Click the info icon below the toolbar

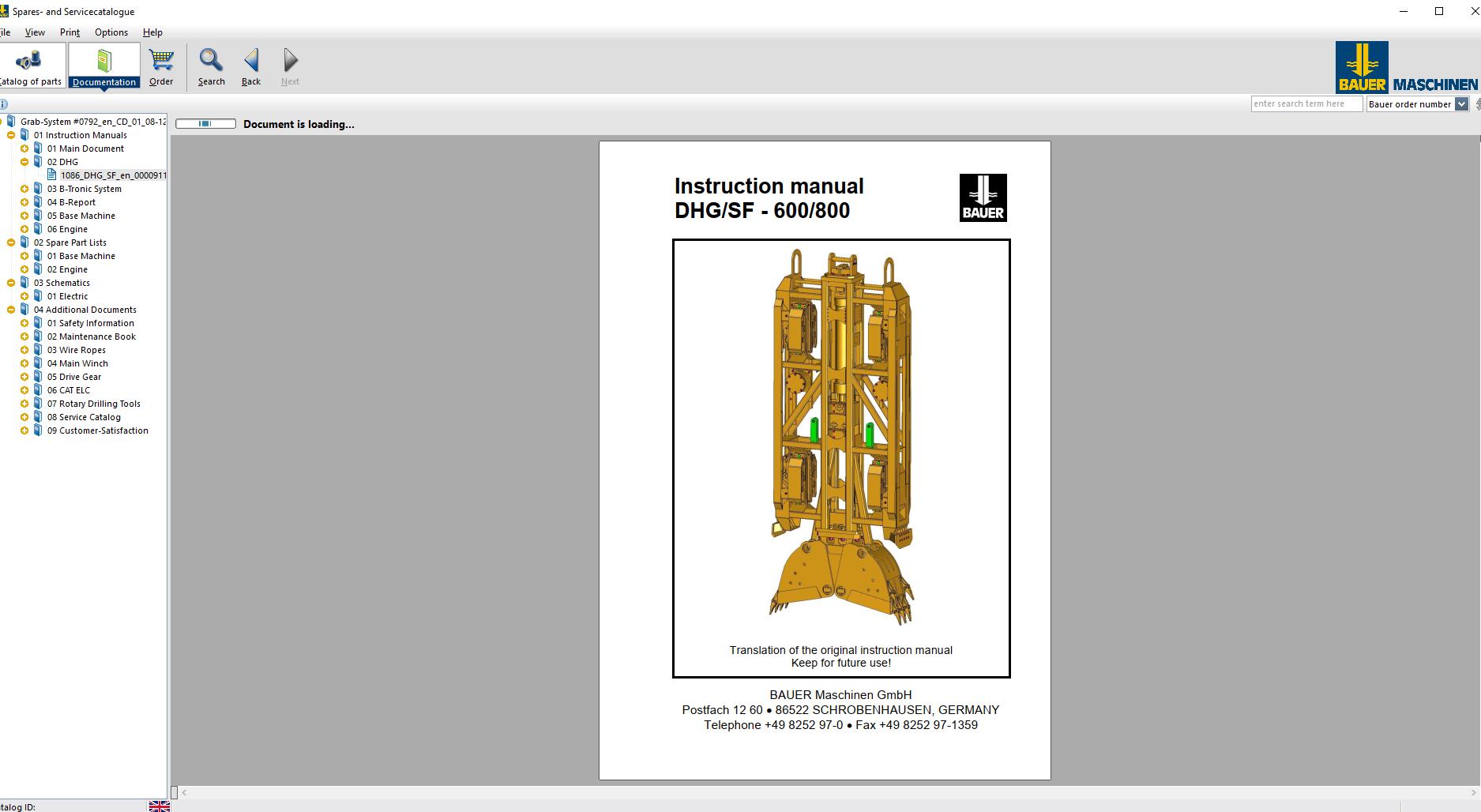click(x=3, y=103)
